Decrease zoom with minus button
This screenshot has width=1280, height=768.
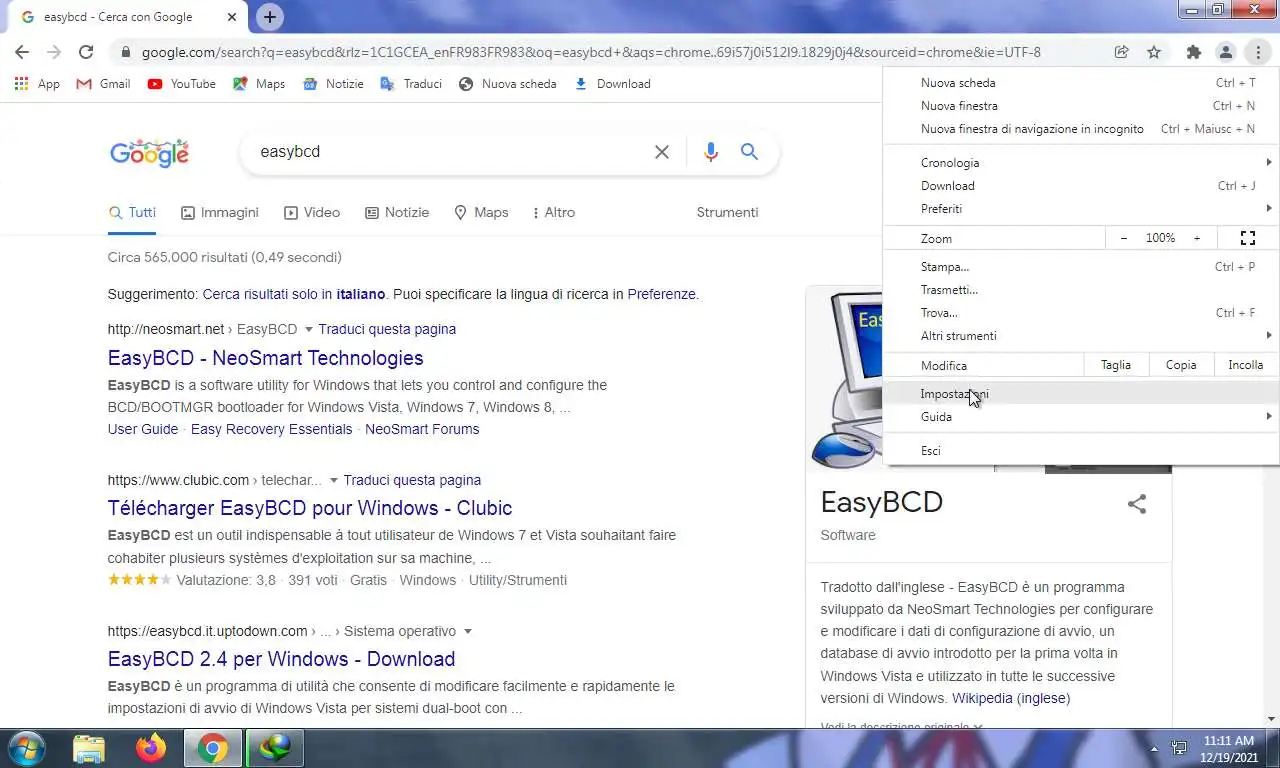click(x=1124, y=238)
